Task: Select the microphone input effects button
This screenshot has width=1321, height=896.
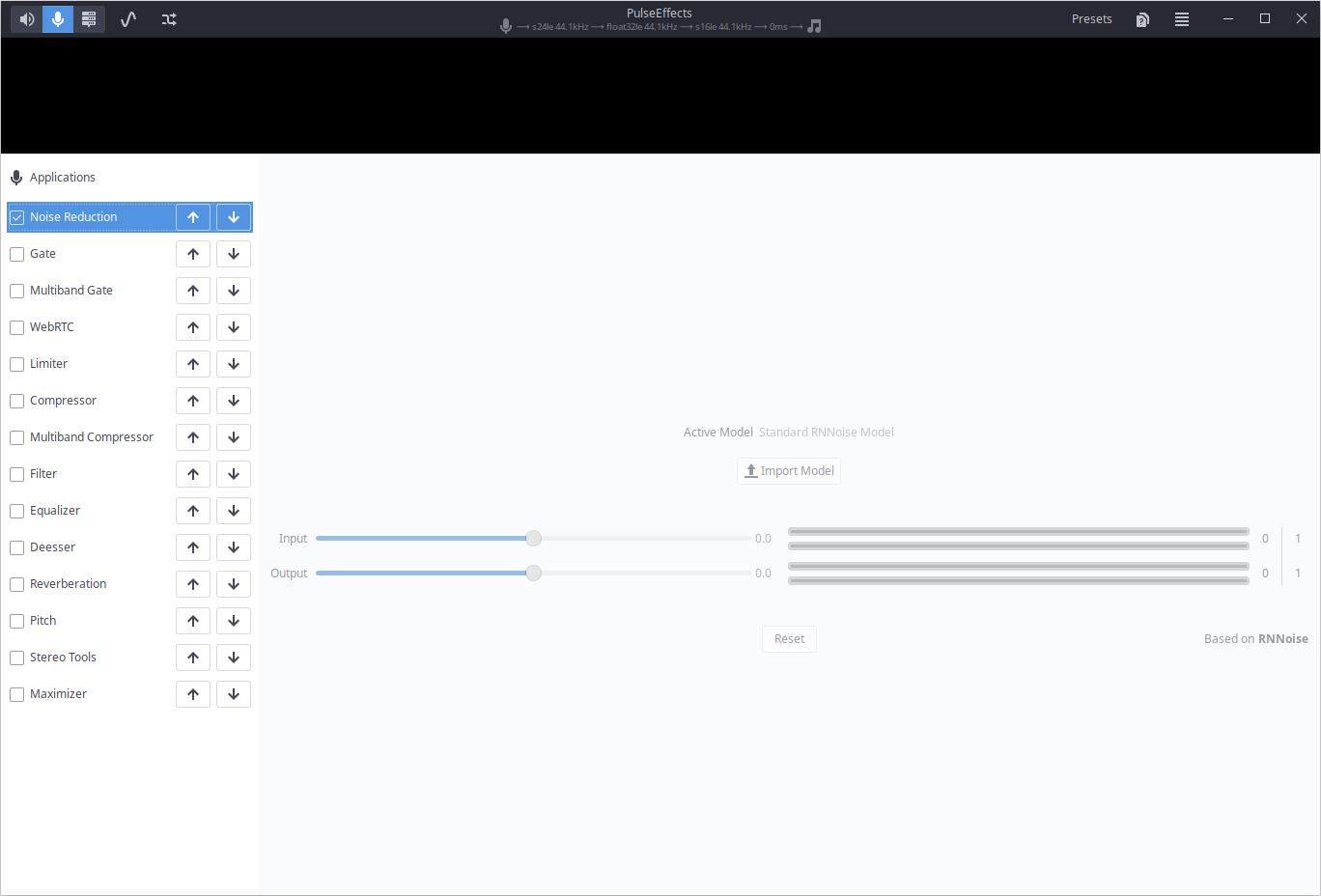Action: click(58, 19)
